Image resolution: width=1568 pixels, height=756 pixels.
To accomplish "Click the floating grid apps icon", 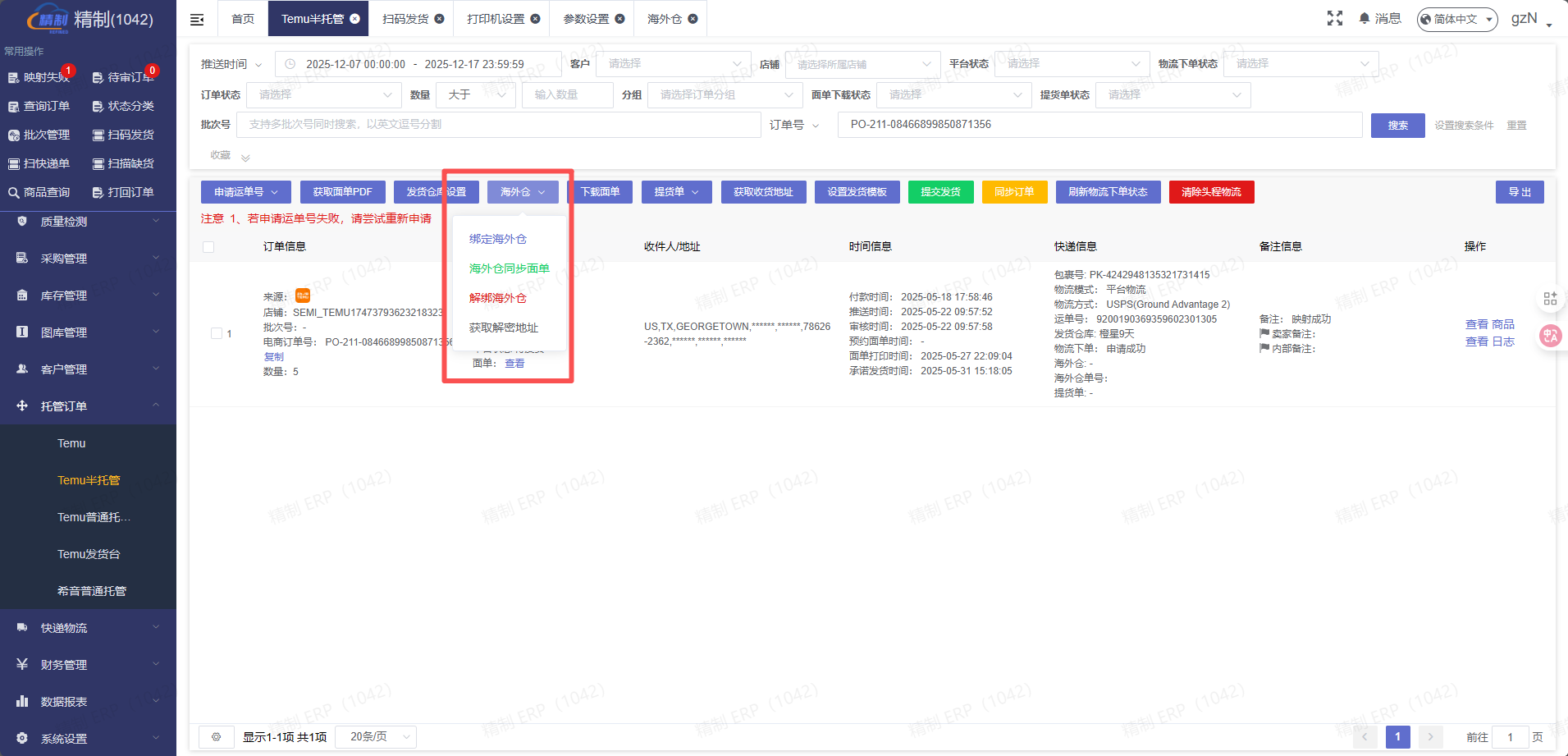I will pos(1550,299).
